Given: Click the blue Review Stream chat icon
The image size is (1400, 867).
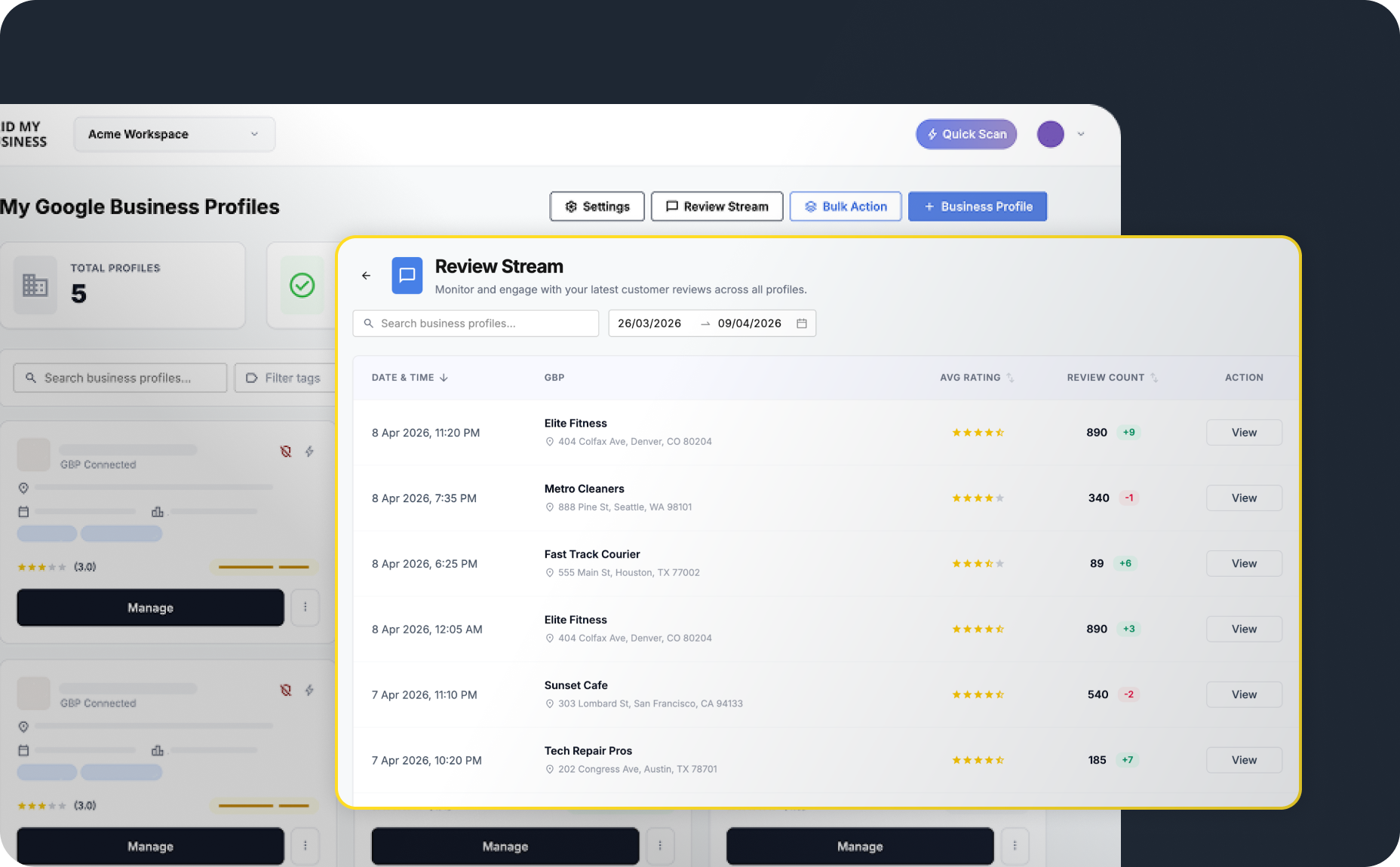Looking at the screenshot, I should point(407,275).
